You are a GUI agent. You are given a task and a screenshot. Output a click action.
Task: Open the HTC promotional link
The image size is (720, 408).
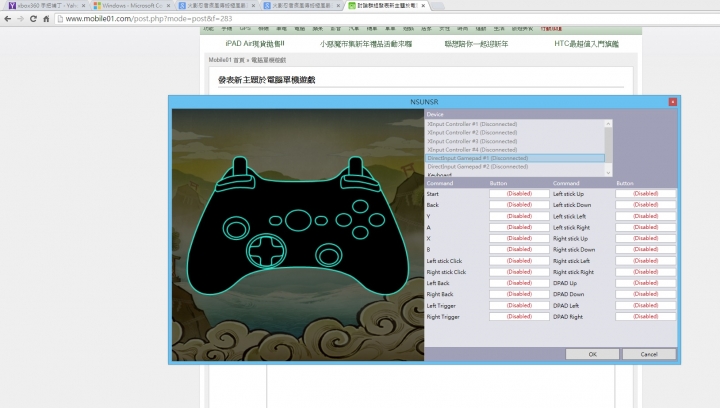coord(586,44)
